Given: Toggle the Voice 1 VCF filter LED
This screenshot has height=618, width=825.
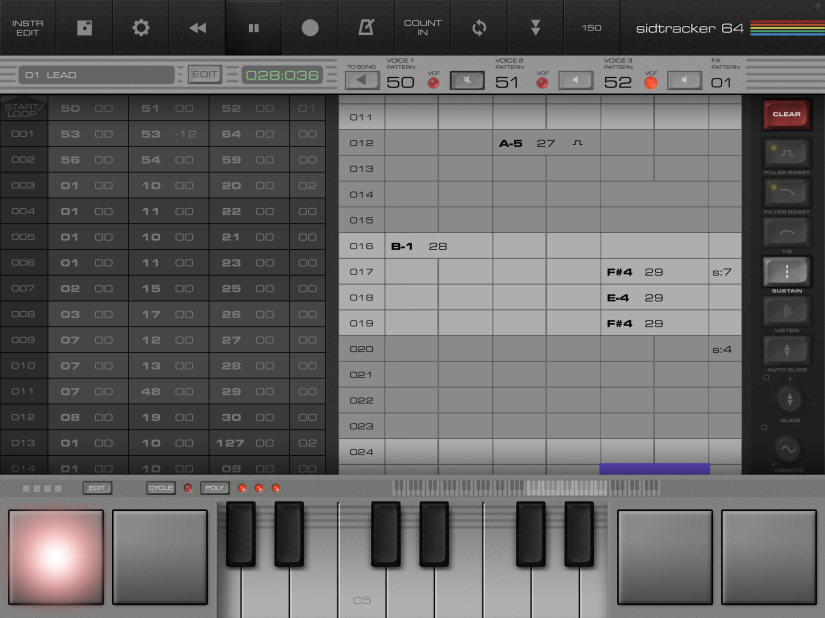Looking at the screenshot, I should [434, 83].
